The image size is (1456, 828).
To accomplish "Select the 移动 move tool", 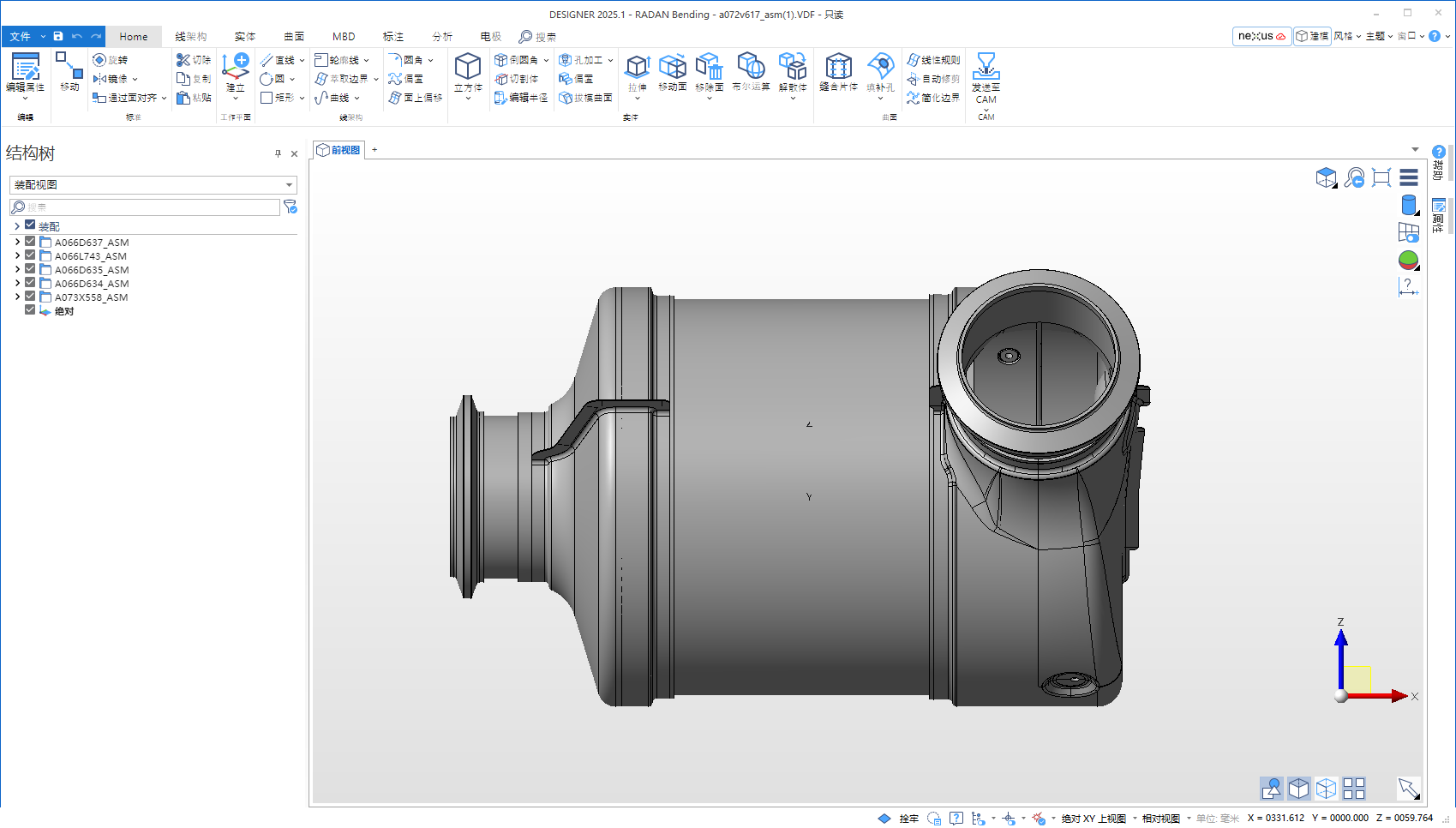I will pos(69,72).
